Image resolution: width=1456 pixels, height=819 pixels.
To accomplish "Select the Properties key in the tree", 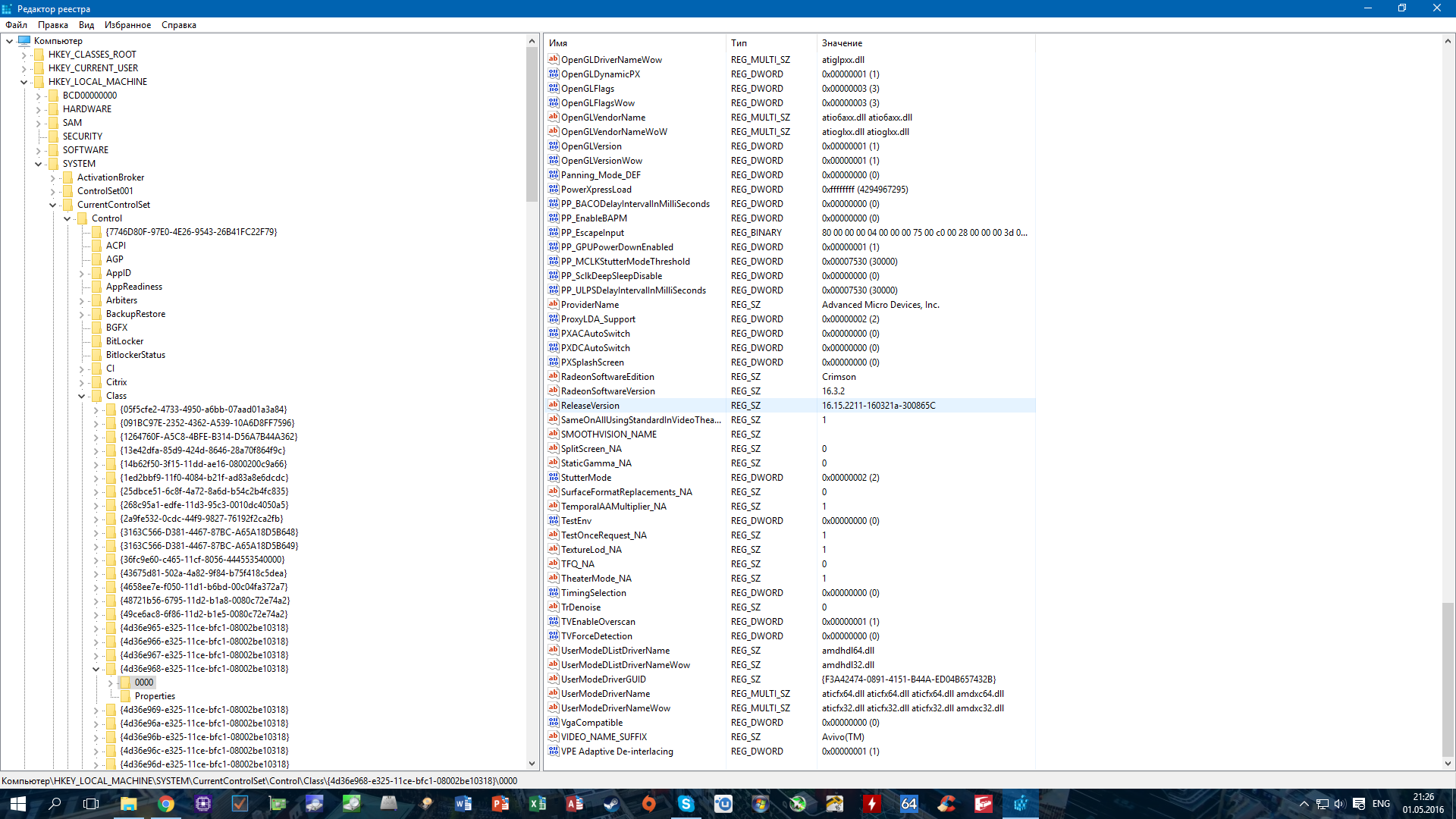I will coord(155,696).
